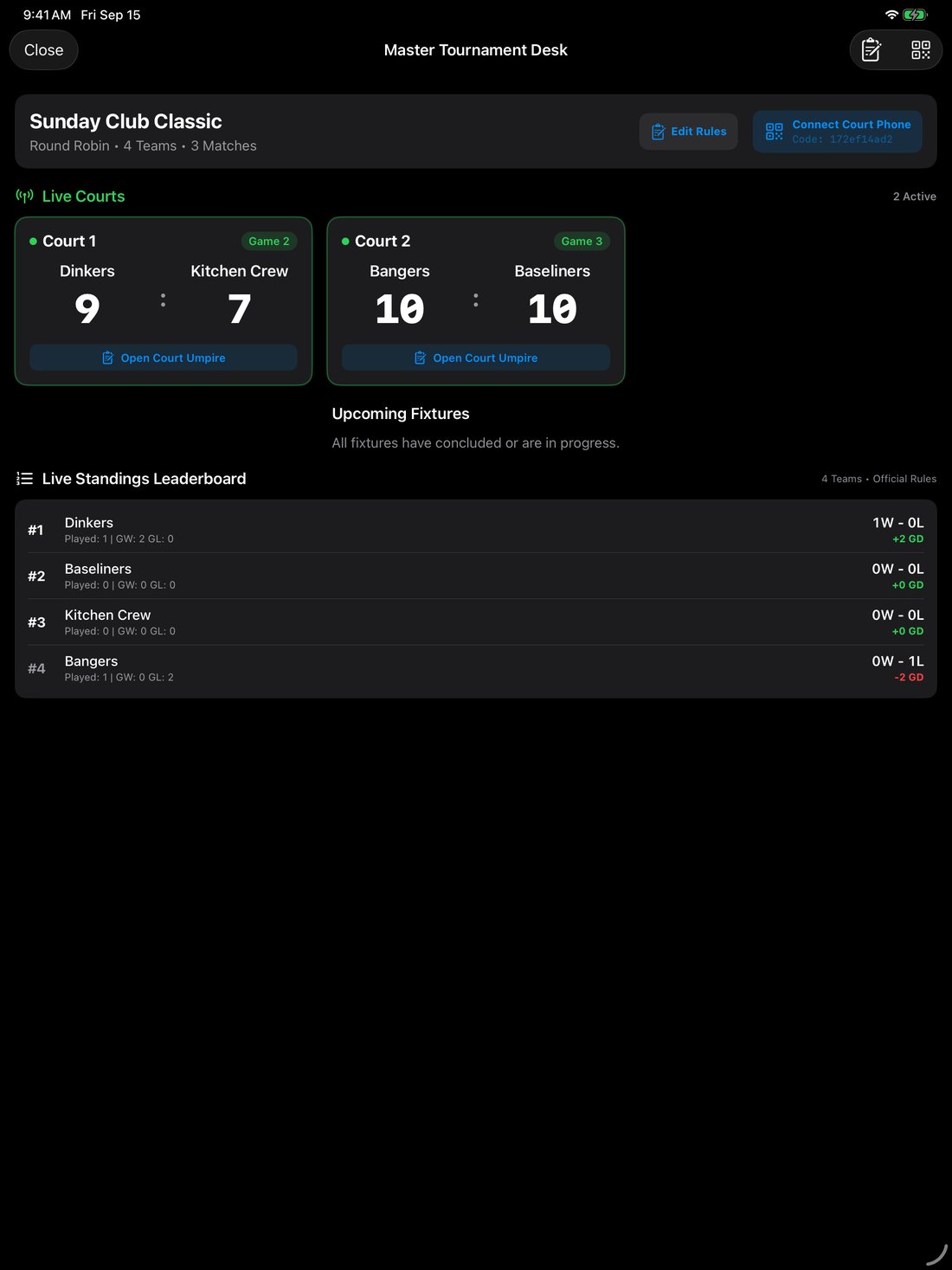The image size is (952, 1270).
Task: Select the #1 Dinkers leaderboard row
Action: pyautogui.click(x=476, y=530)
